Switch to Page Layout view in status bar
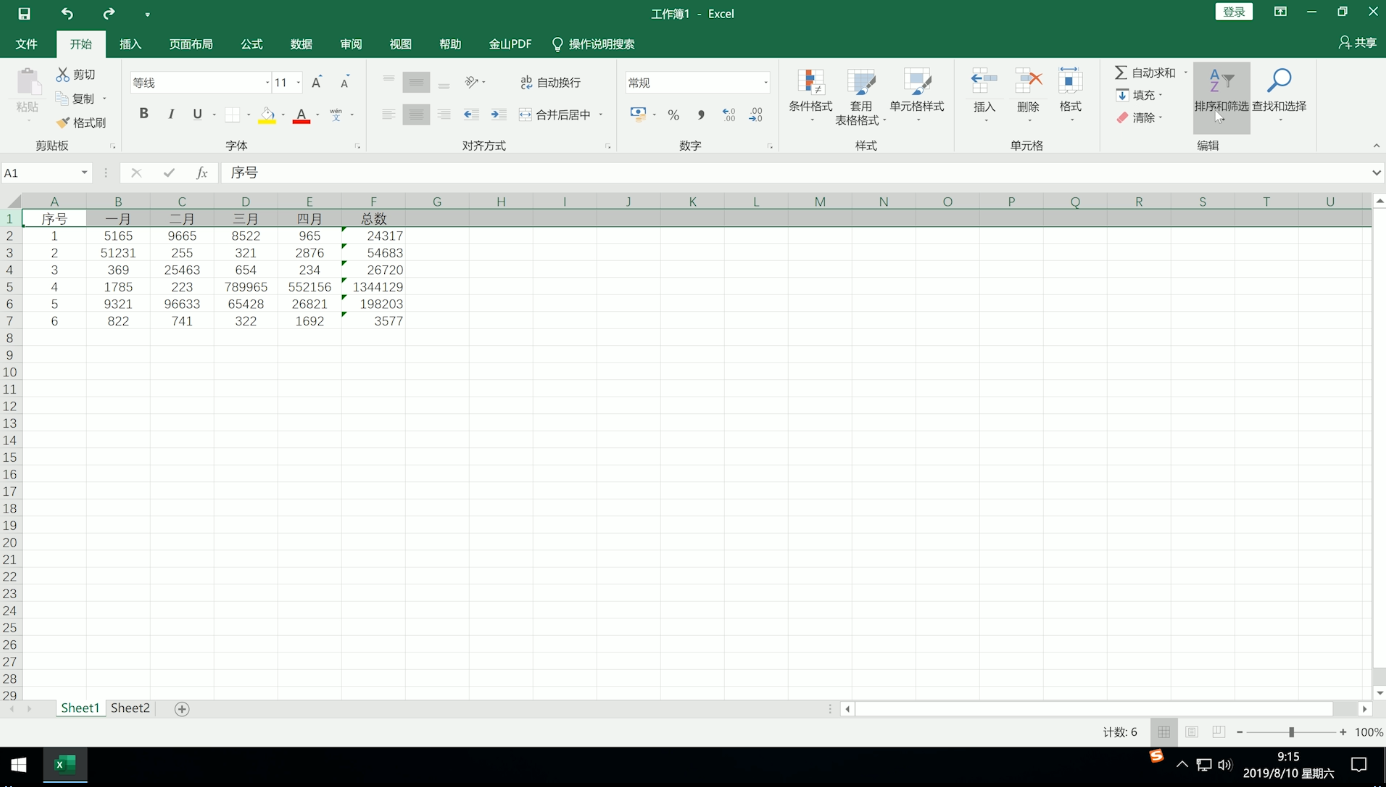 point(1191,732)
